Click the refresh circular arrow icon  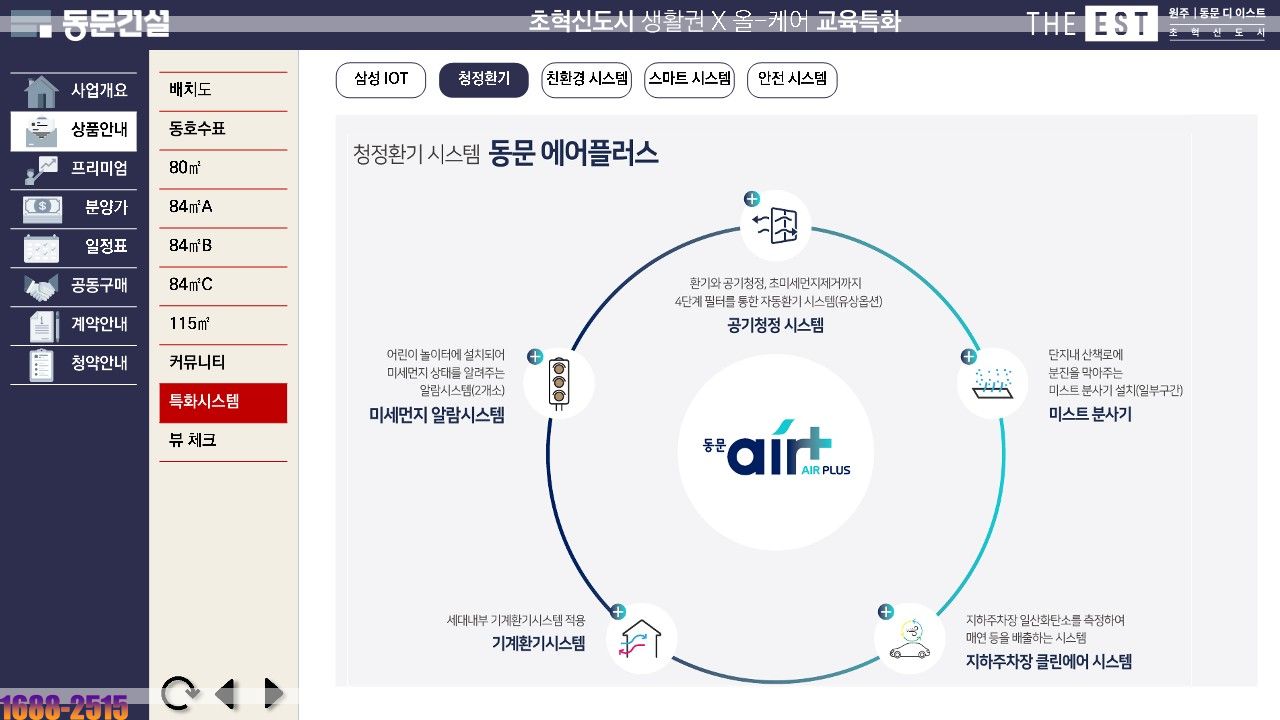pos(179,693)
